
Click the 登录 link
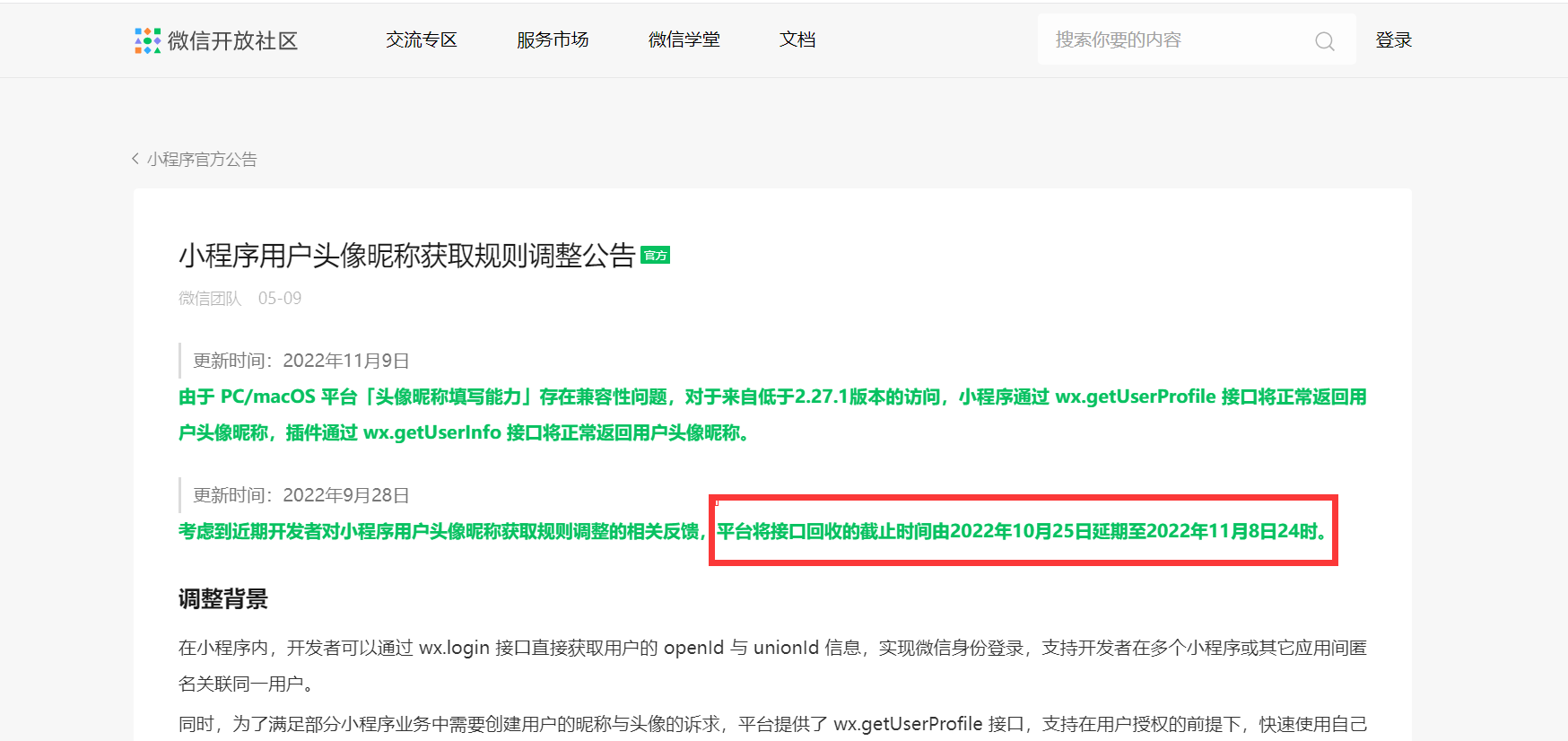[x=1394, y=39]
